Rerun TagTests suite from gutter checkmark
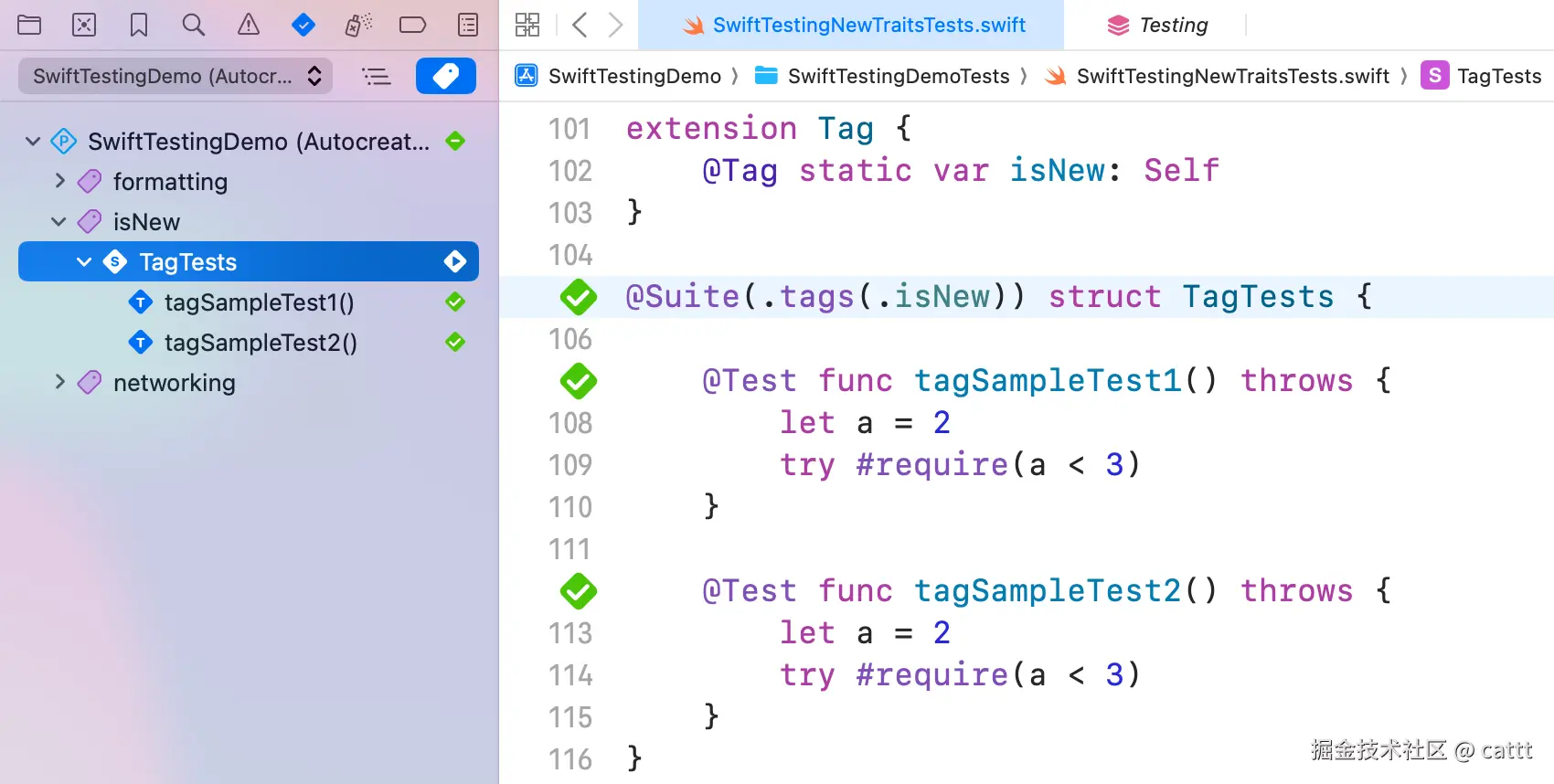The height and width of the screenshot is (784, 1554). 579,297
